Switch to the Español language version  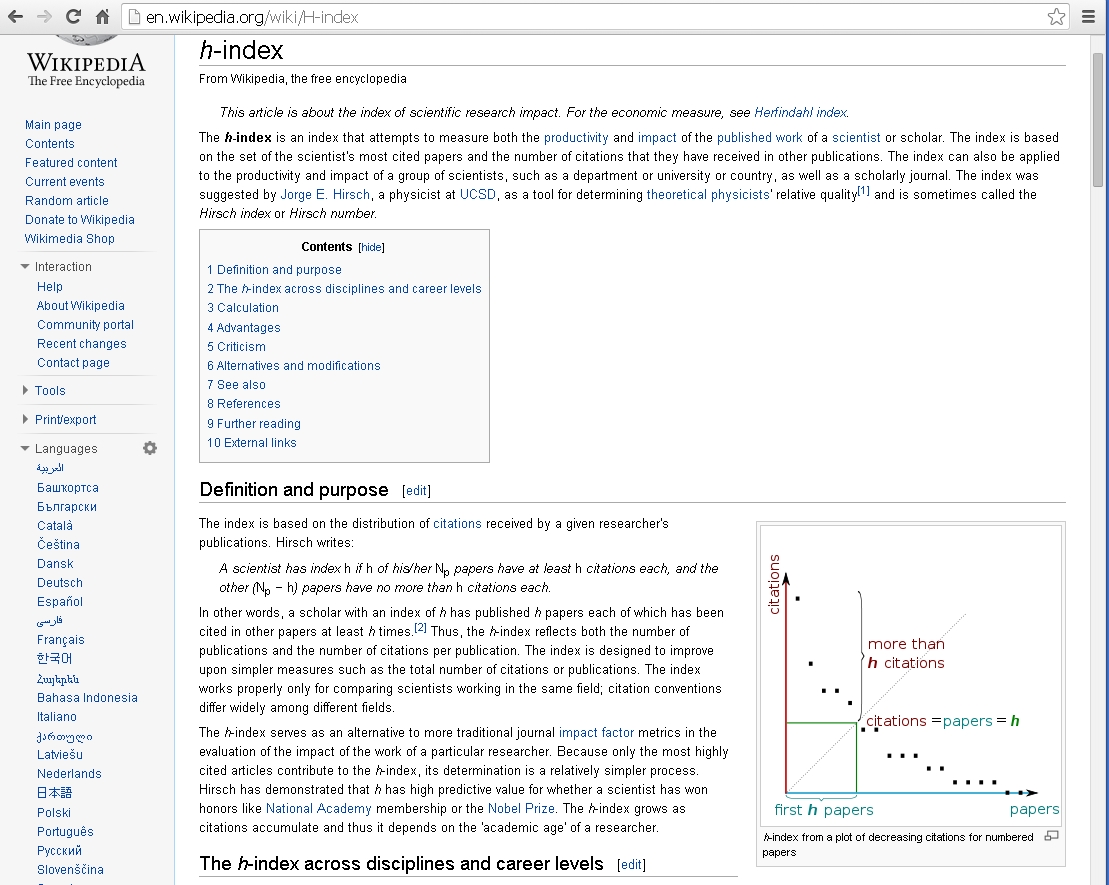click(59, 602)
